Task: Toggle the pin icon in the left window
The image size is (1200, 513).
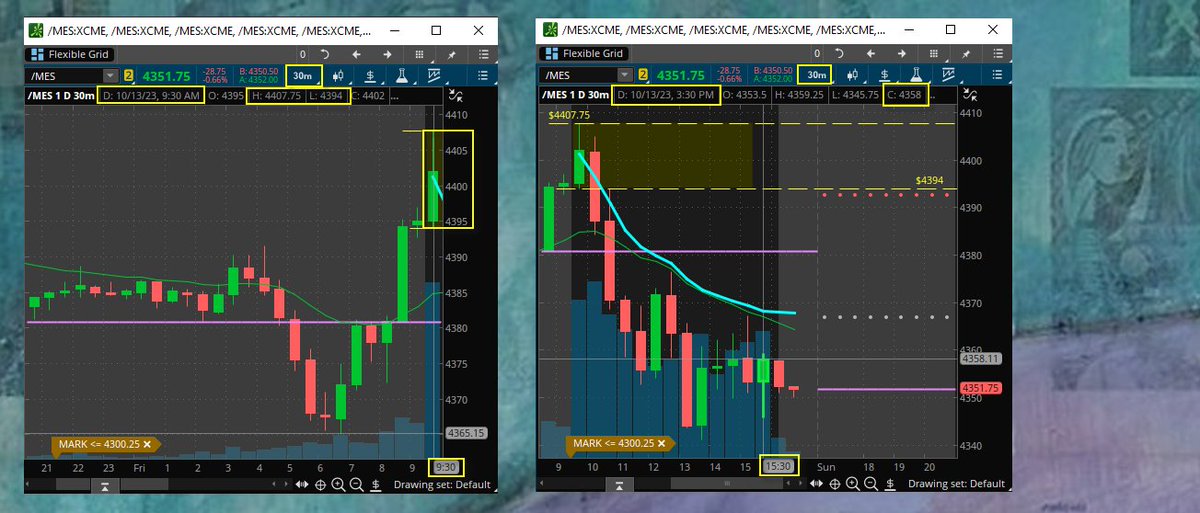Action: (x=453, y=54)
